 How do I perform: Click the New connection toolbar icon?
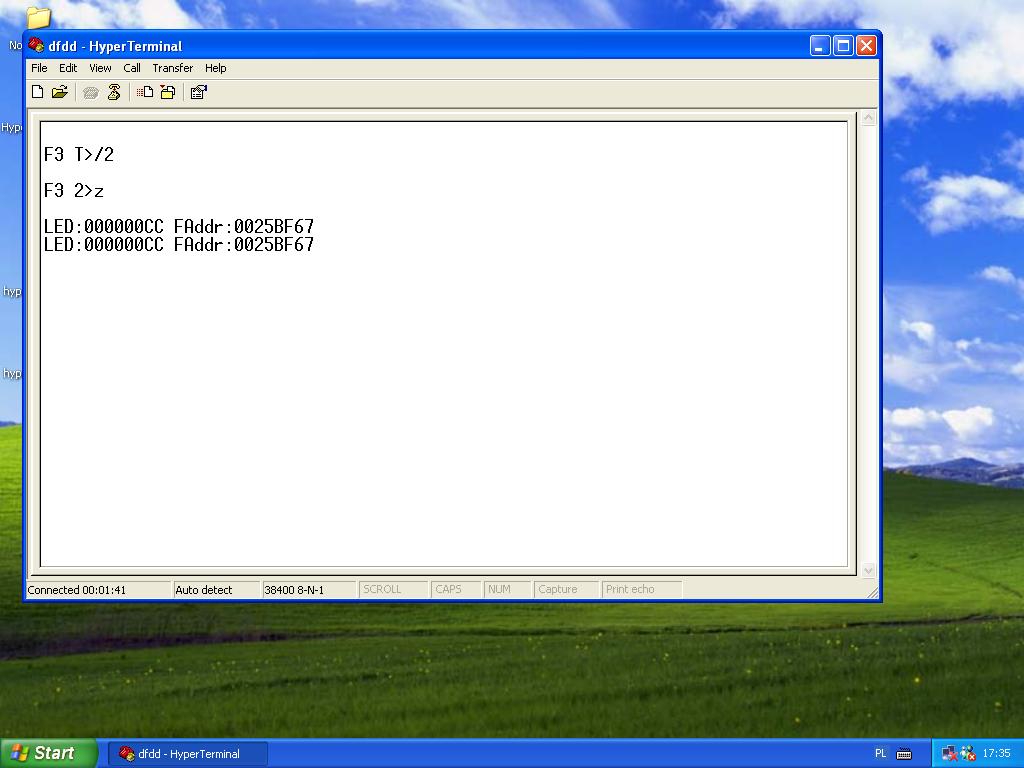(x=38, y=92)
